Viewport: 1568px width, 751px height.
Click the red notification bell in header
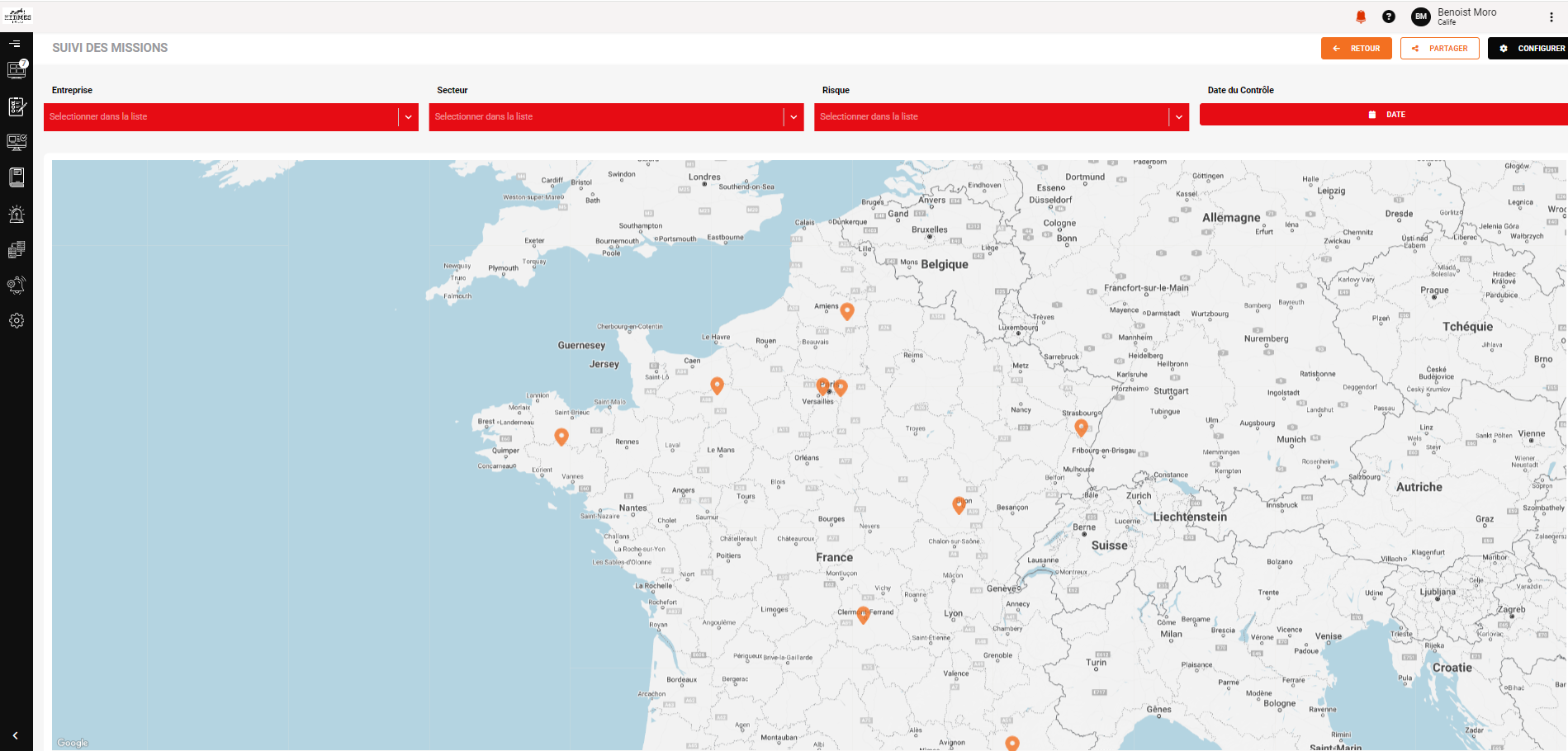1361,17
